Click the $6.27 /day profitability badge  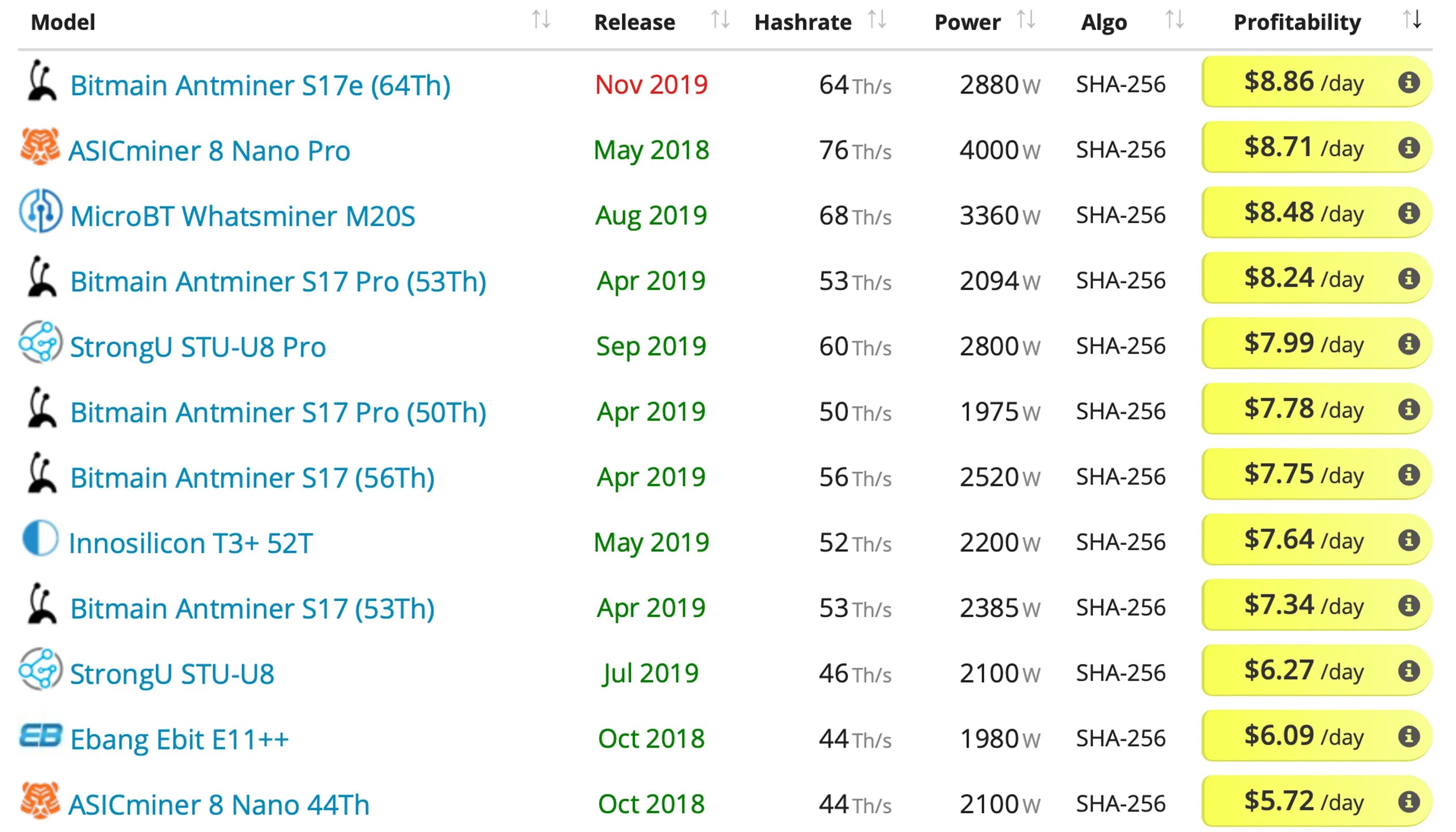click(x=1317, y=671)
